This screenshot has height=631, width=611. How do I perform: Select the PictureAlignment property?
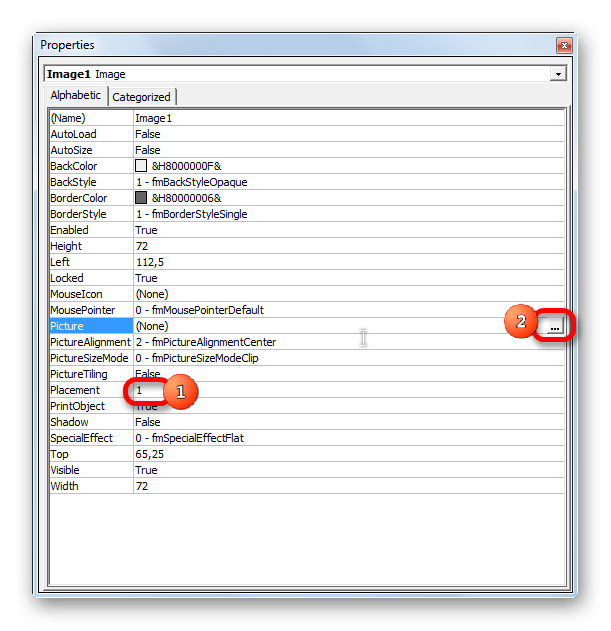pos(91,342)
